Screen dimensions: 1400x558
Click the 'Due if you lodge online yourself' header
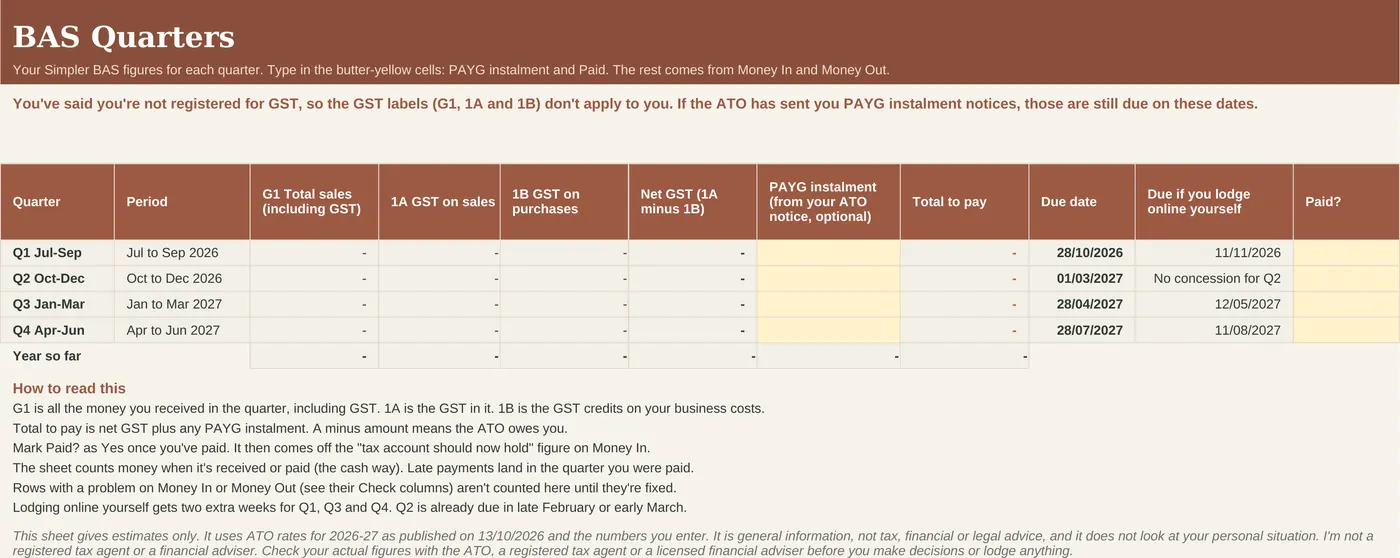1214,202
